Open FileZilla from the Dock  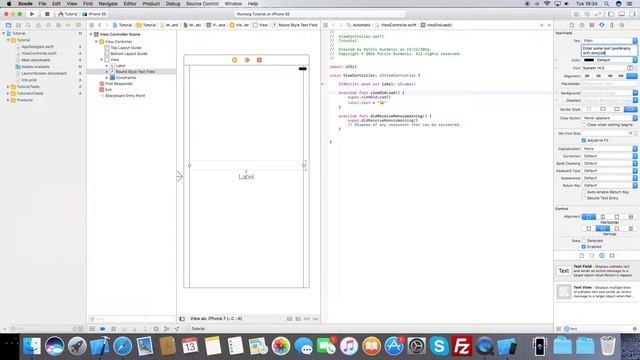pos(462,346)
